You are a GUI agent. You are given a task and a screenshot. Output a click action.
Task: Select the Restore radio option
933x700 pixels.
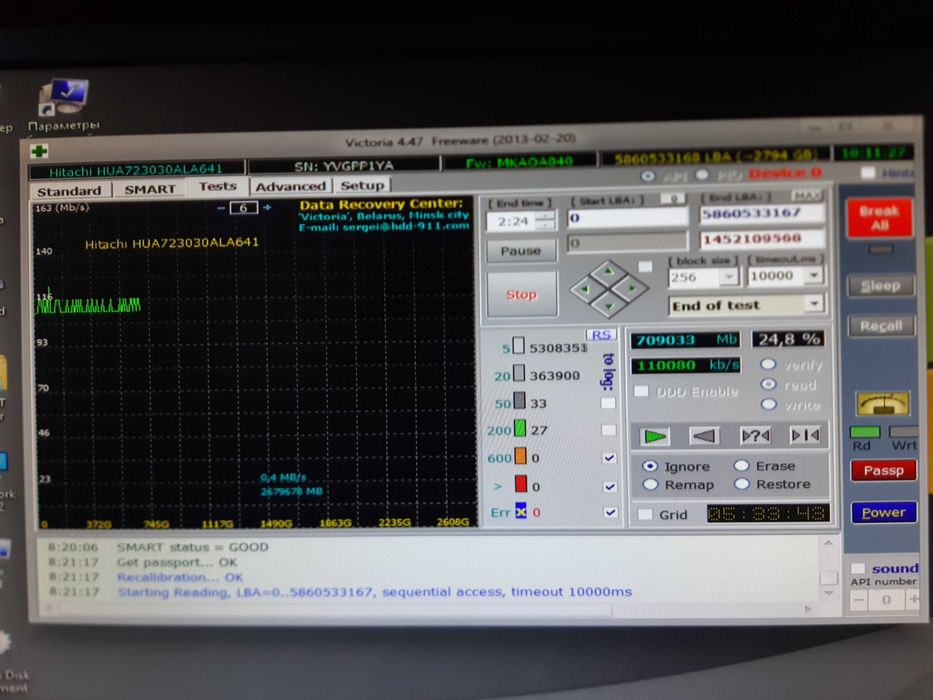point(741,483)
